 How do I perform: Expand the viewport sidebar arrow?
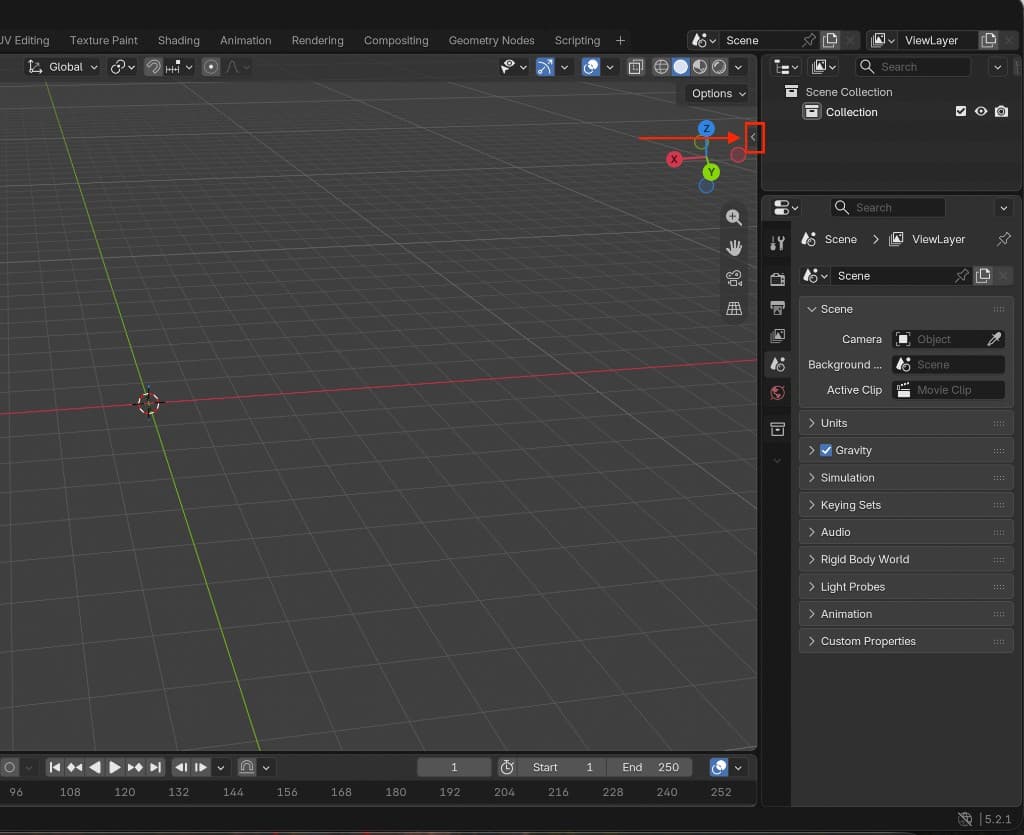(x=753, y=137)
